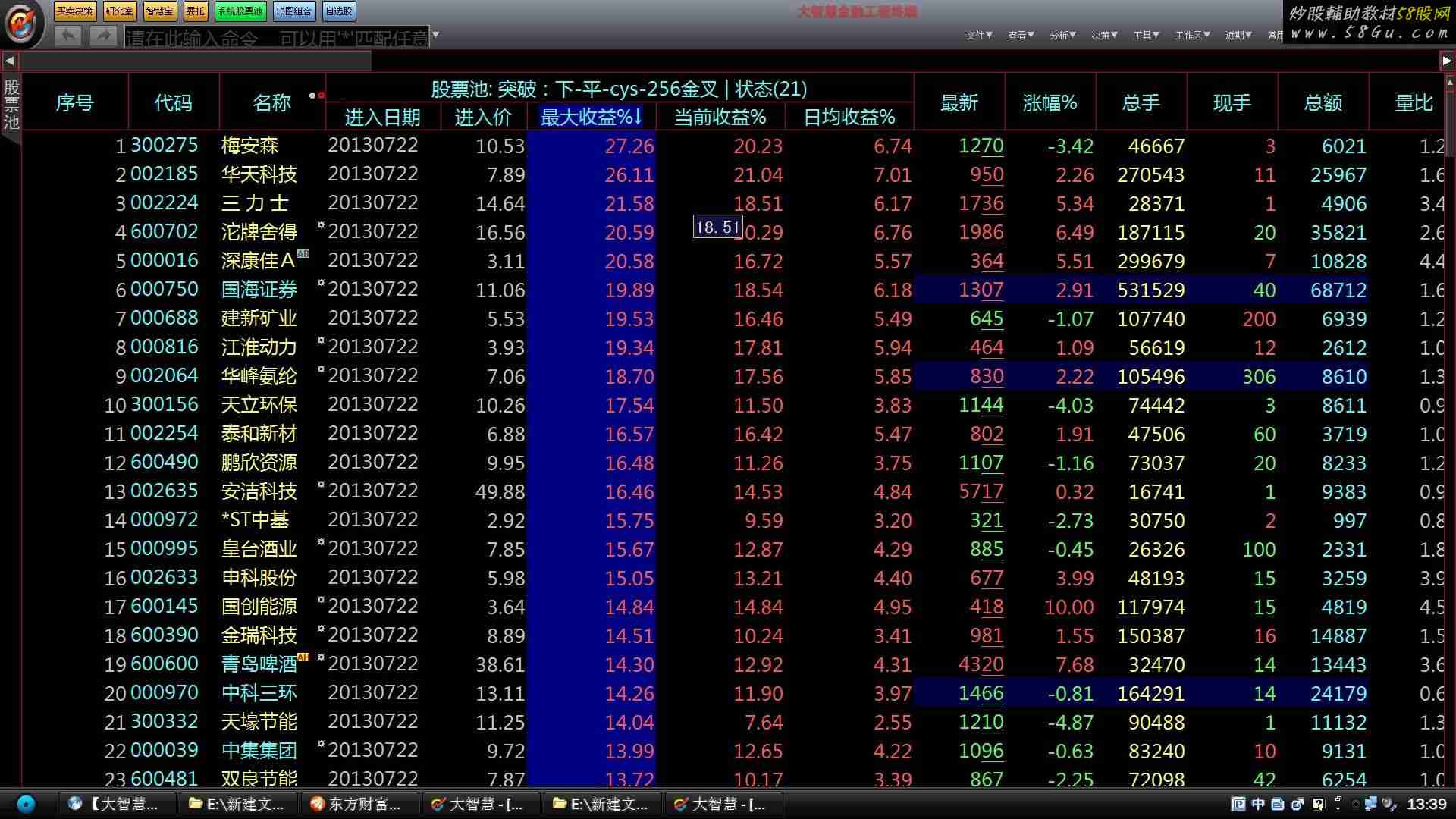Sort by 进入日期 column header
Image resolution: width=1456 pixels, height=819 pixels.
pos(383,117)
